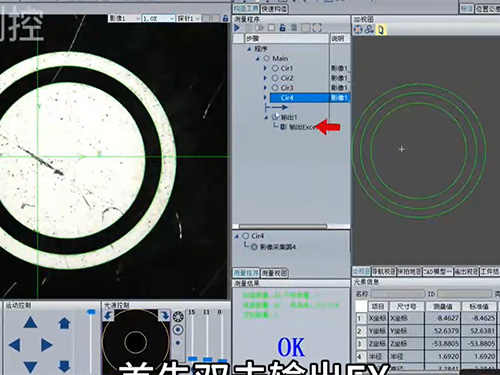The height and width of the screenshot is (375, 500).
Task: Select the 影像采集圆4 item in detail tree
Action: [x=278, y=247]
